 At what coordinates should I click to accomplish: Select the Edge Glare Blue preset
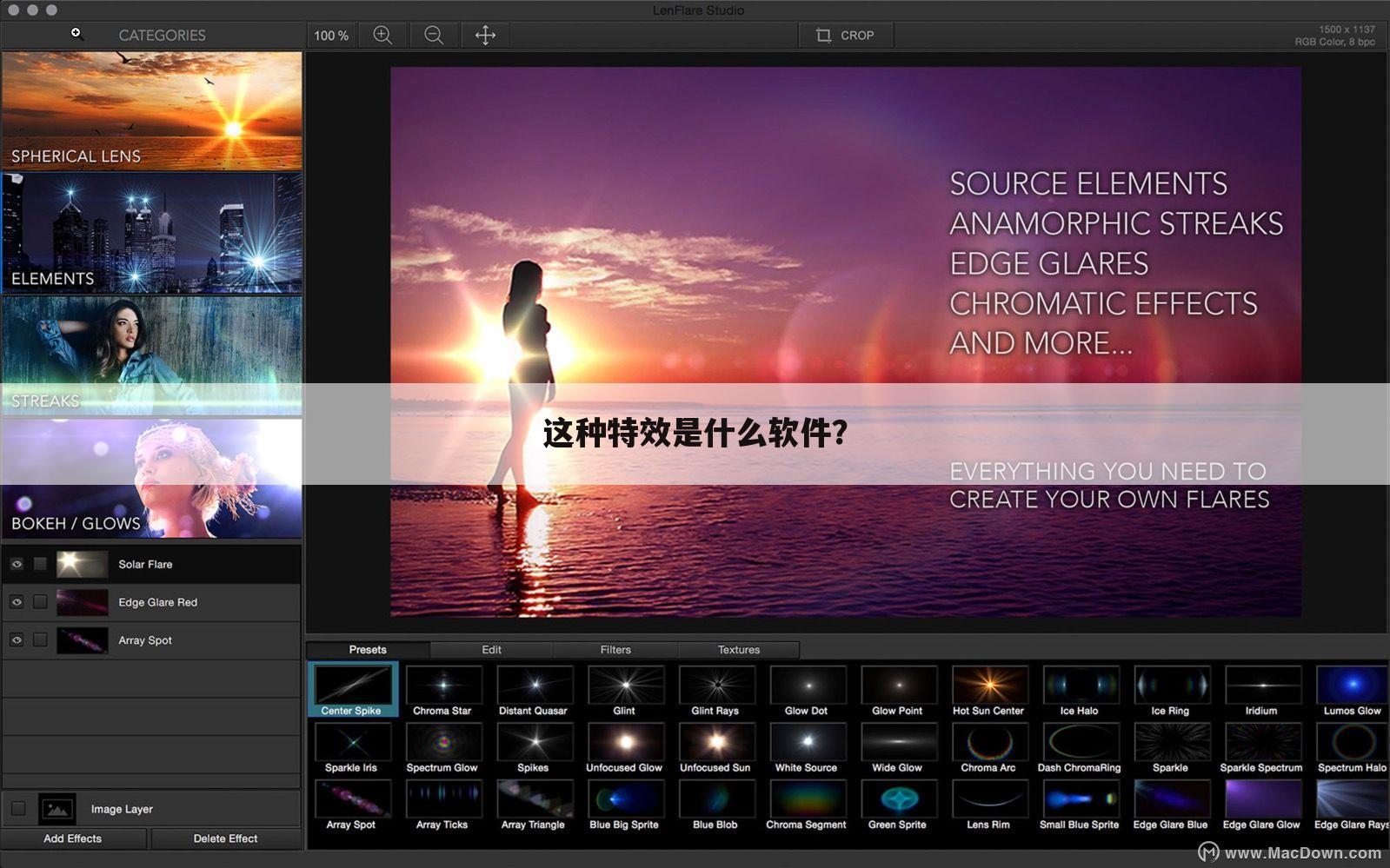pos(1171,805)
